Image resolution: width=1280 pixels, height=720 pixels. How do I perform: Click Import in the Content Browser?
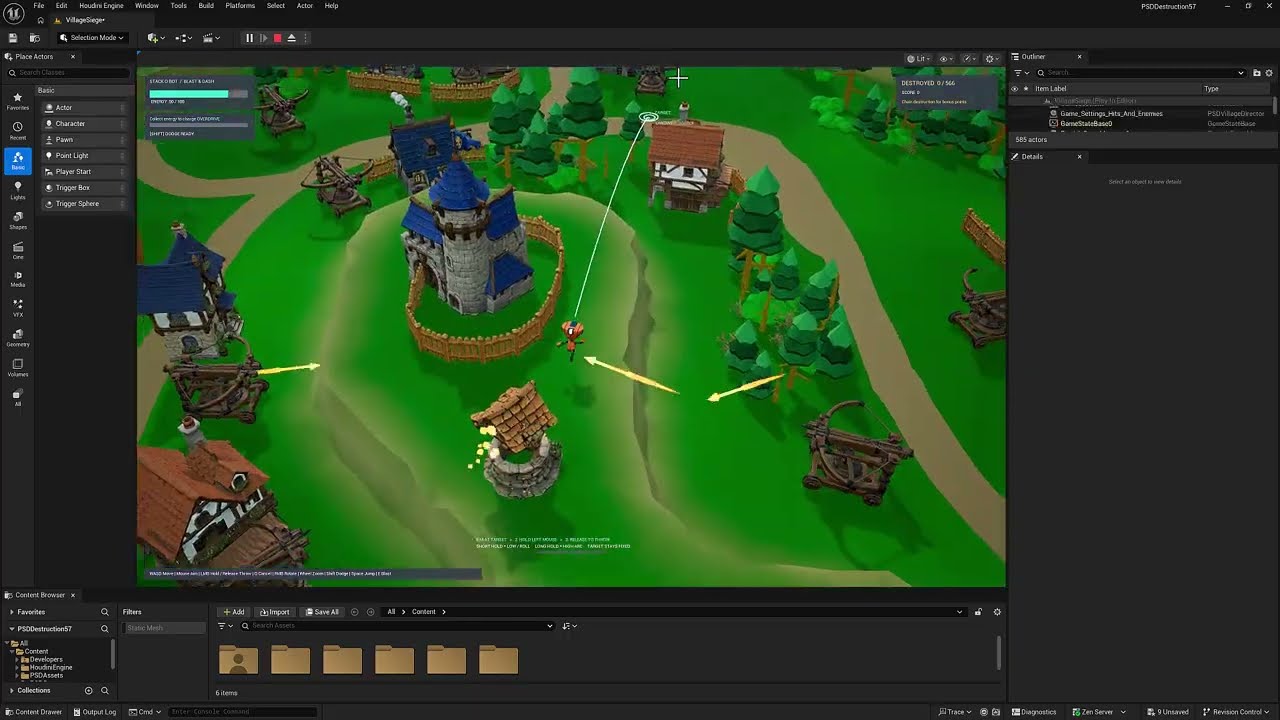tap(274, 612)
